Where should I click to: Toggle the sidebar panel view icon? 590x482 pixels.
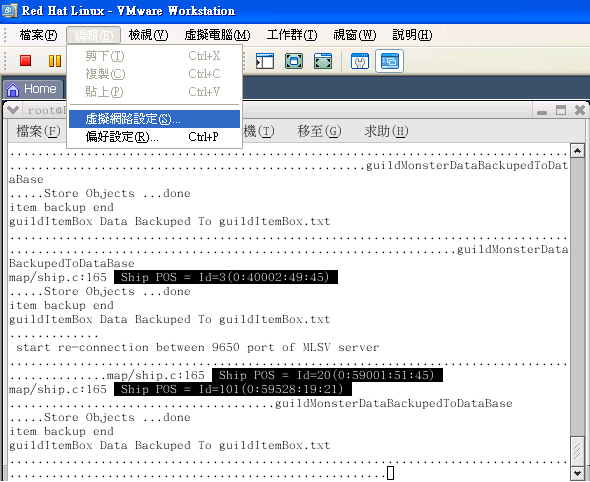265,61
